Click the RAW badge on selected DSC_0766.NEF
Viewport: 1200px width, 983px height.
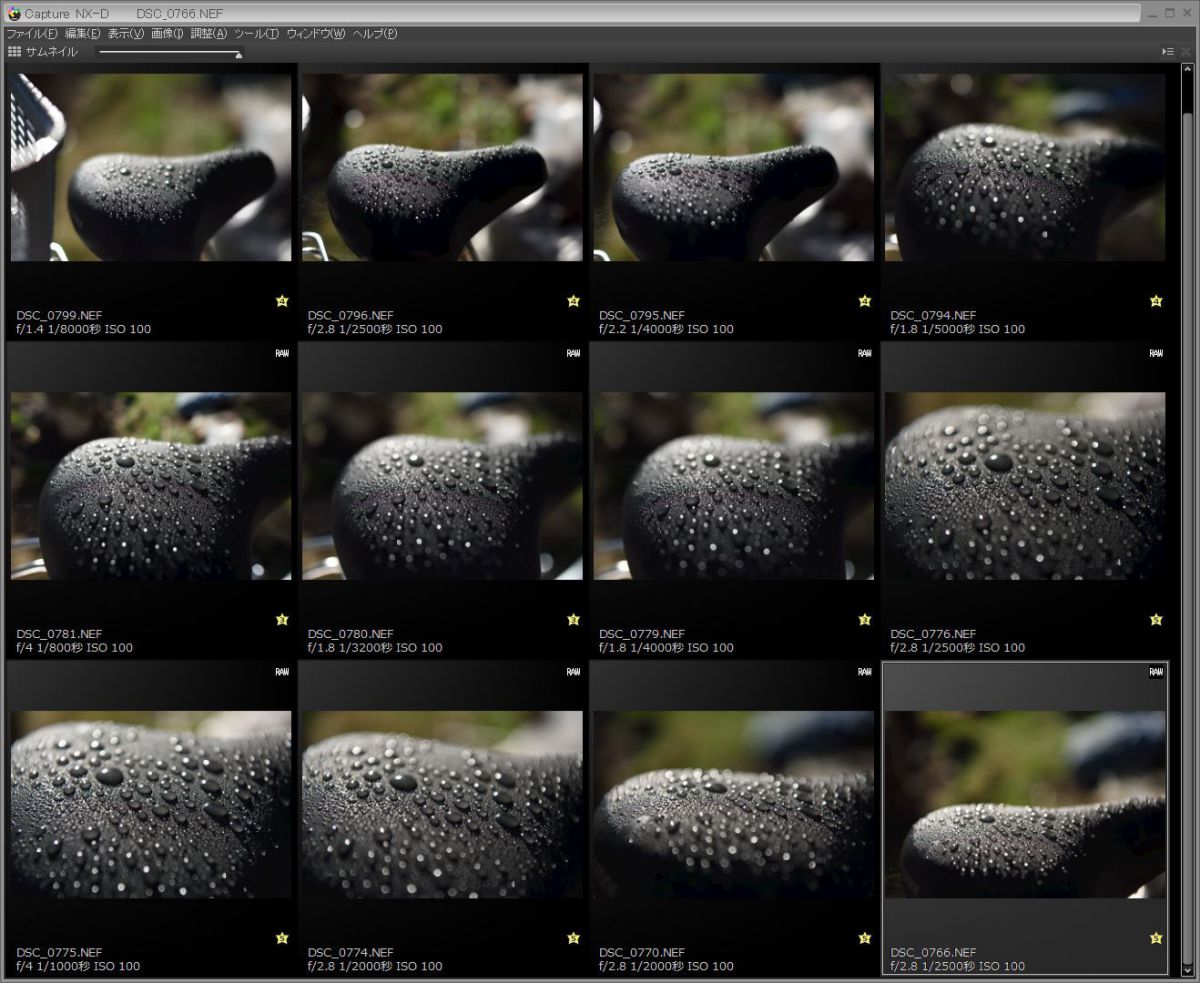click(x=1156, y=672)
